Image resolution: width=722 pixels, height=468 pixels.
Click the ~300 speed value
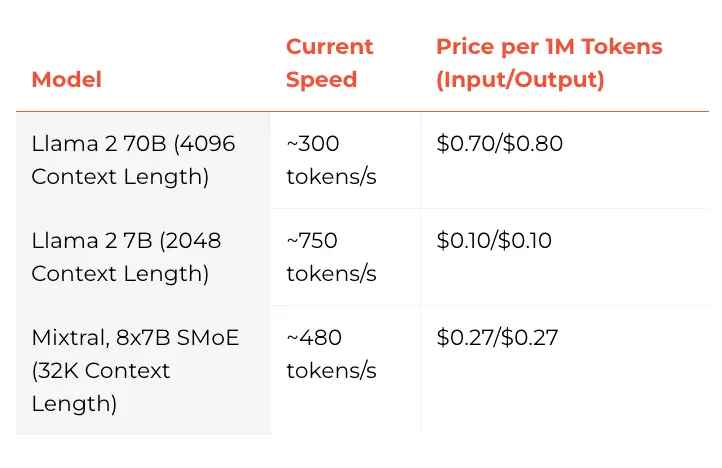point(313,144)
